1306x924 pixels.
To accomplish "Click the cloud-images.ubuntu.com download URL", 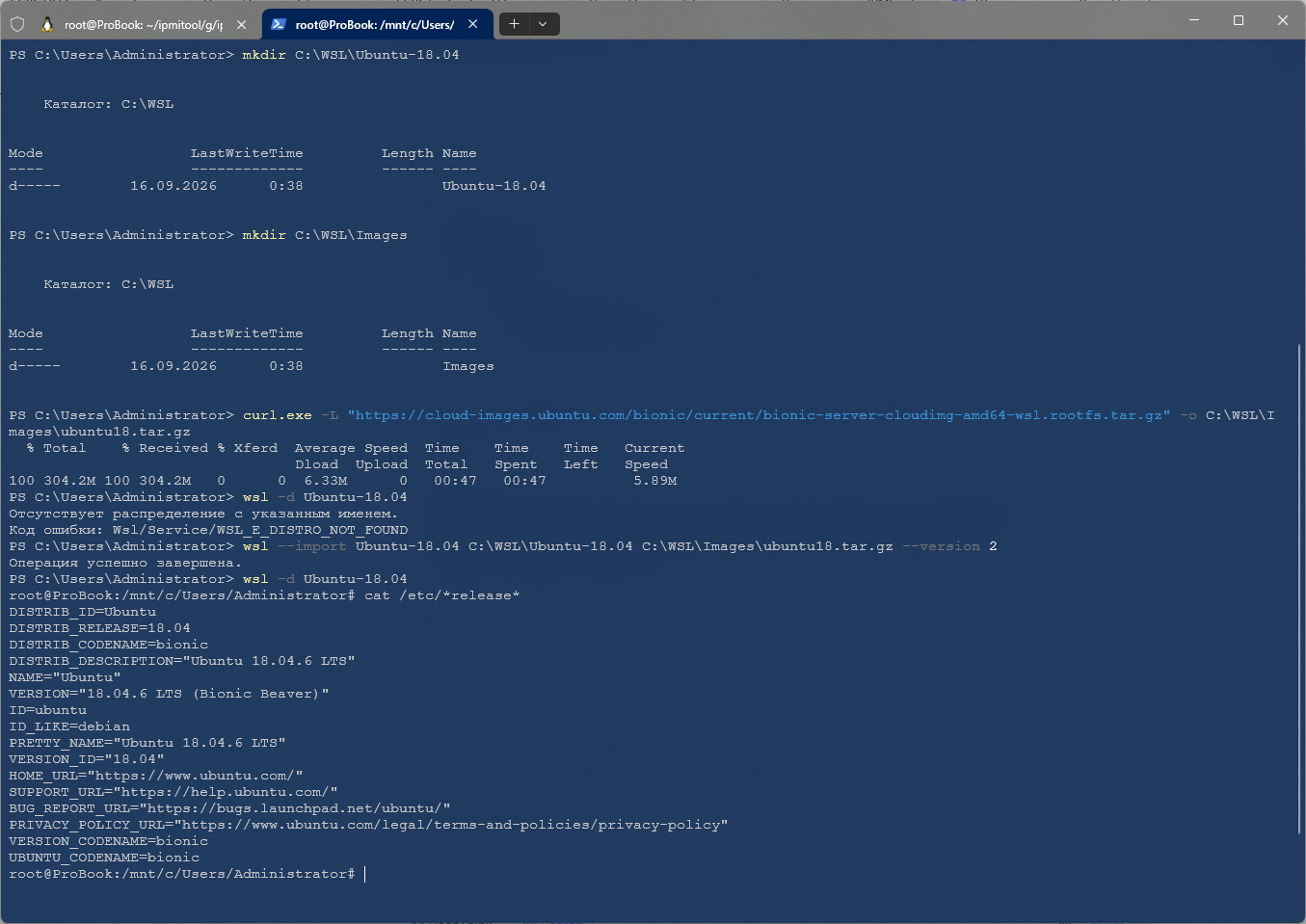I will [760, 415].
